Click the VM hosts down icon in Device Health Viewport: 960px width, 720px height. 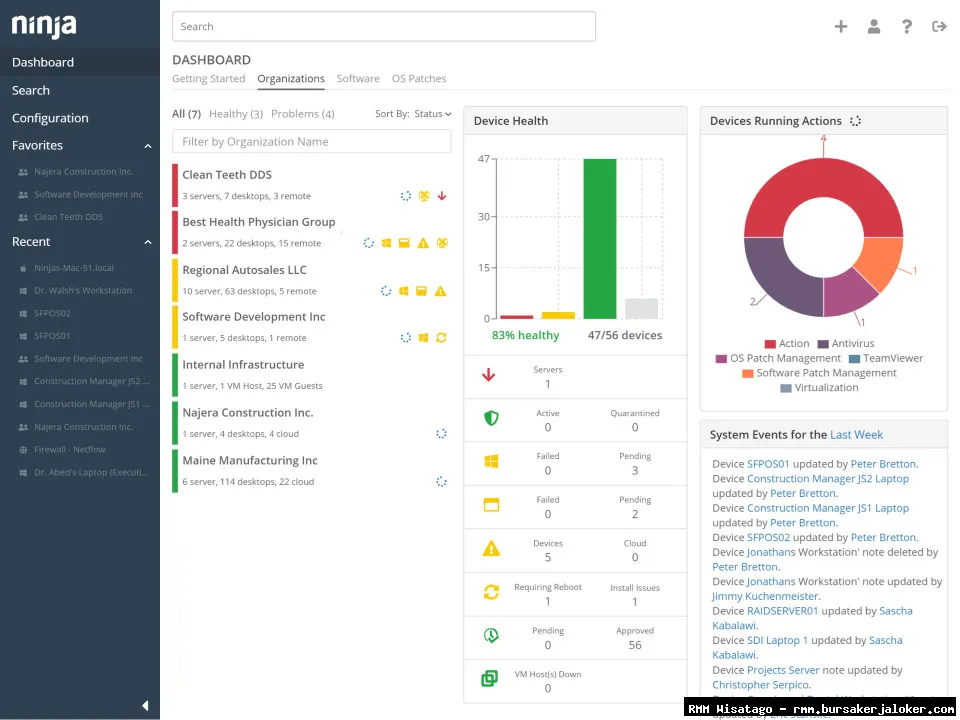(x=489, y=678)
